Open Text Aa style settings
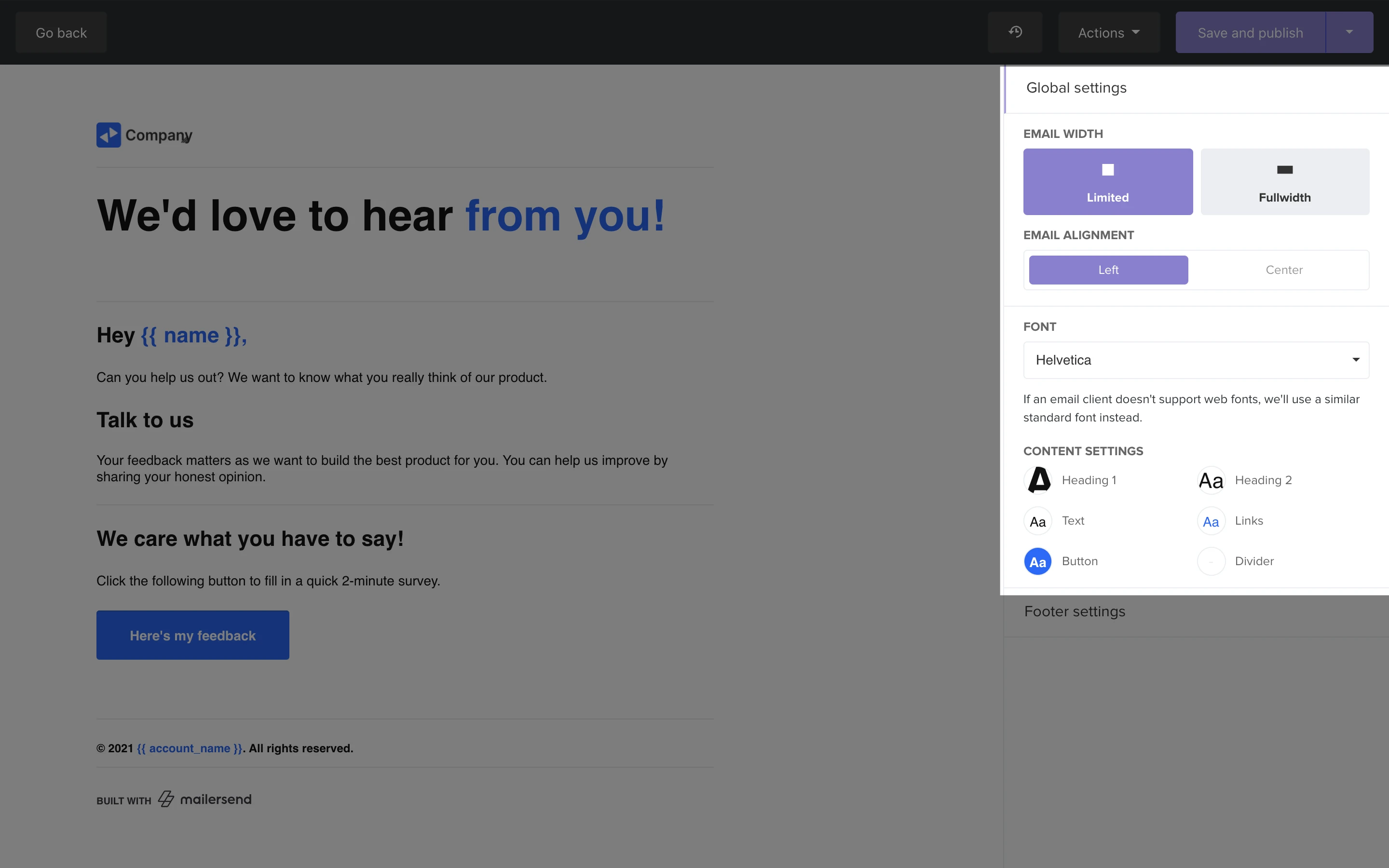This screenshot has height=868, width=1389. [x=1038, y=521]
